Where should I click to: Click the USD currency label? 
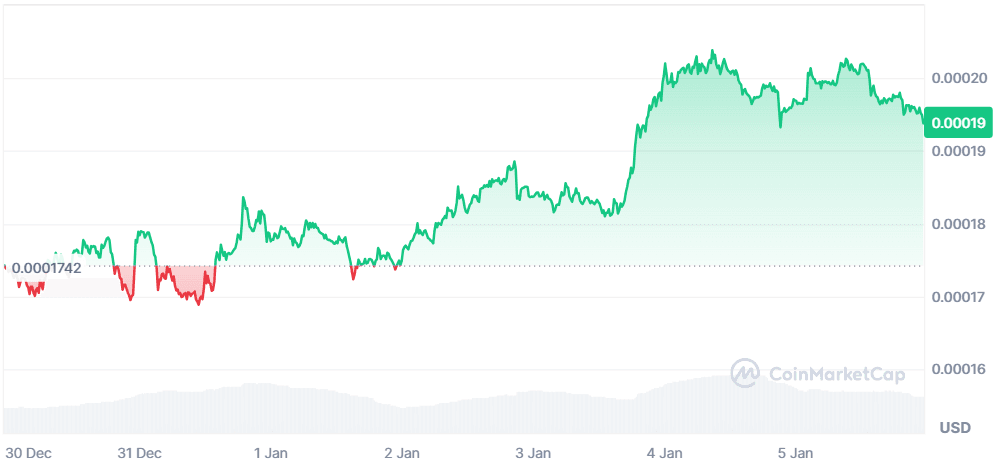point(955,428)
